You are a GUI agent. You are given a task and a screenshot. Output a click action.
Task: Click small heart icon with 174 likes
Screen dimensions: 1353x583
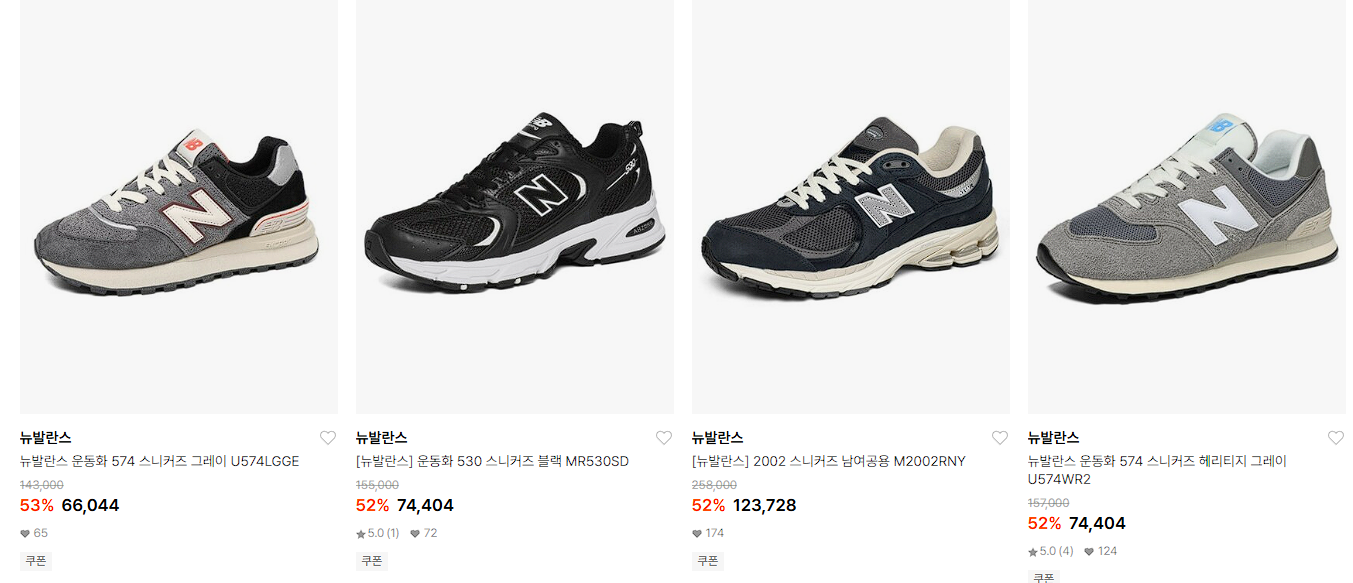coord(697,534)
